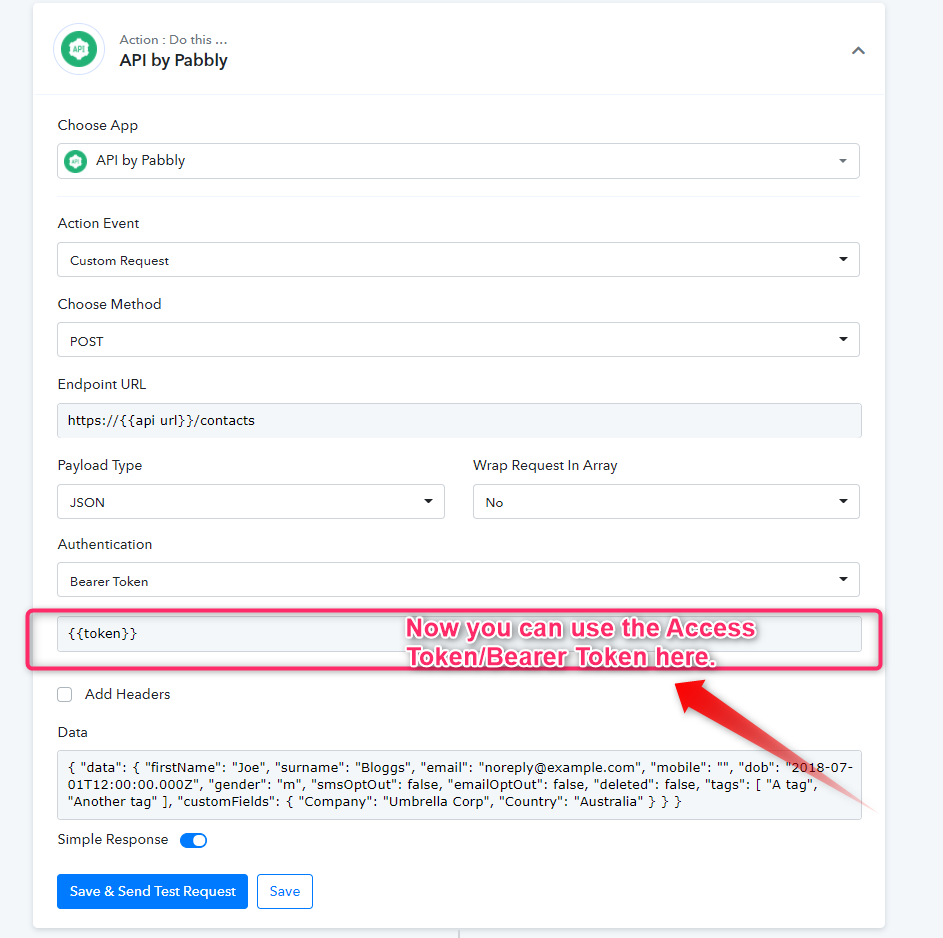Click the Endpoint URL label
This screenshot has height=938, width=943.
[102, 384]
